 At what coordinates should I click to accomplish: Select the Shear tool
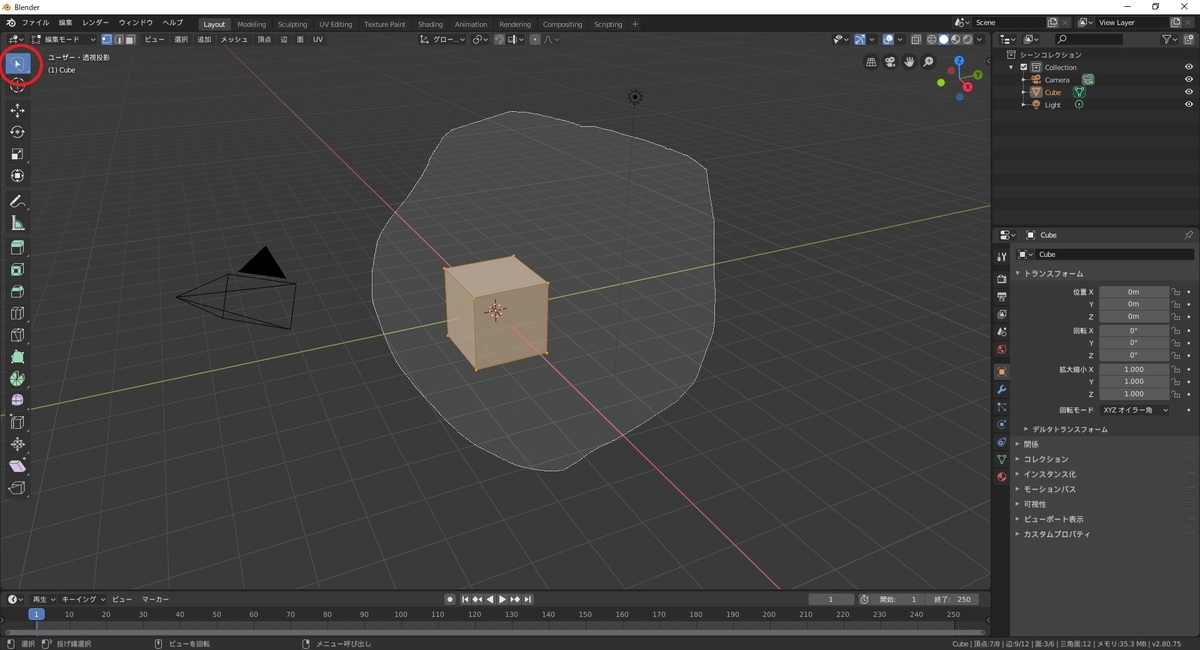tap(17, 466)
